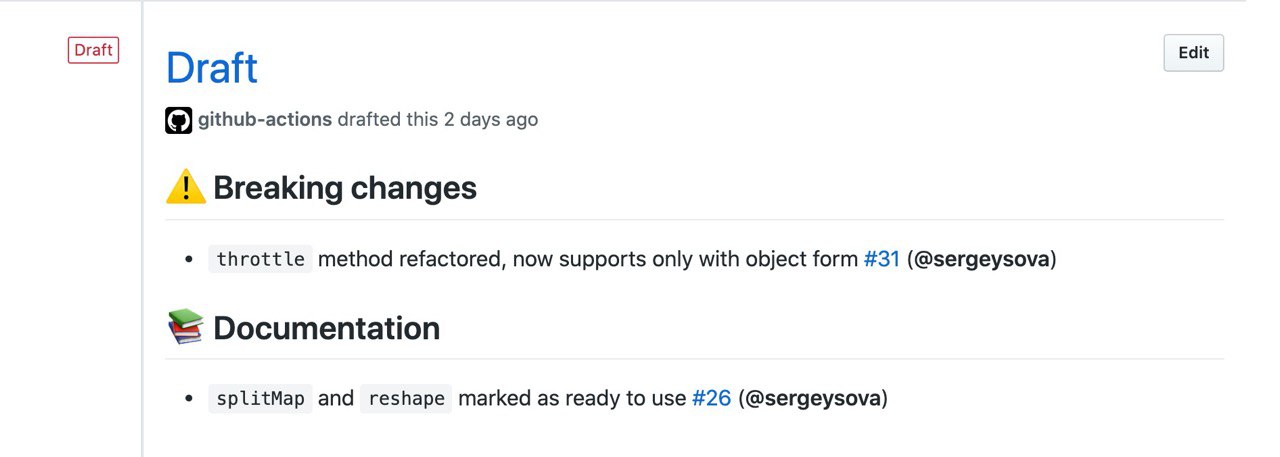Open pull request #31 link
The width and height of the screenshot is (1280, 457).
tap(882, 259)
